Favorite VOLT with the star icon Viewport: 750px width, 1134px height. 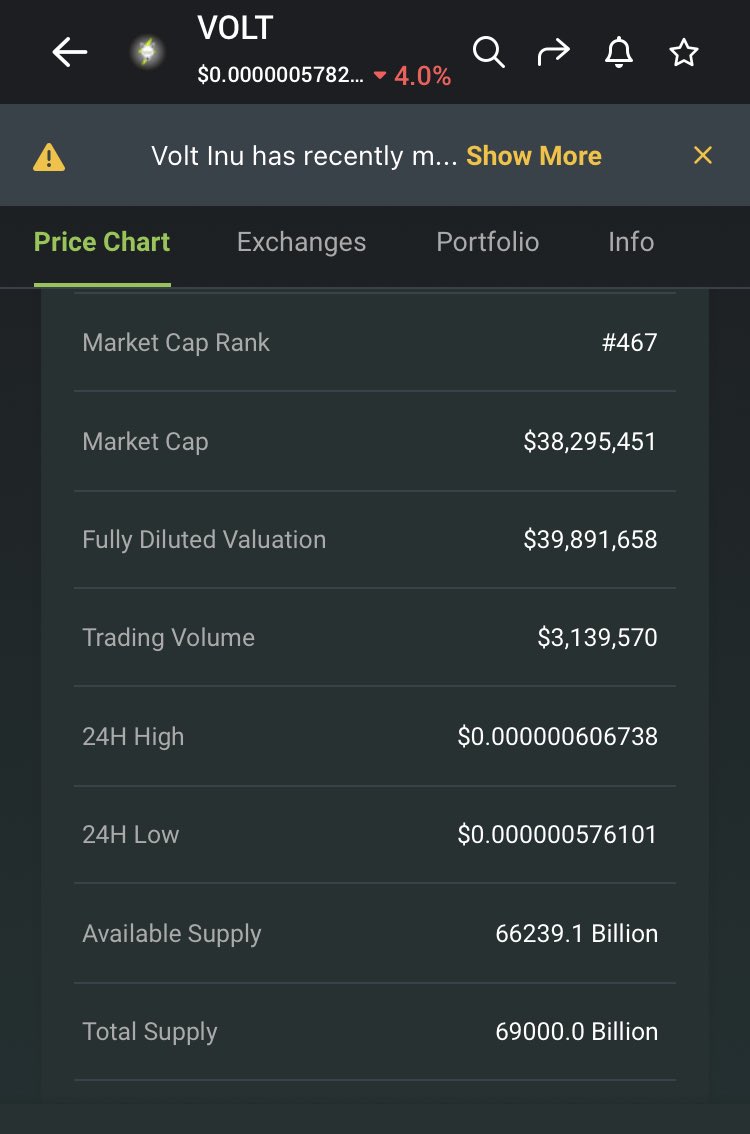tap(683, 53)
